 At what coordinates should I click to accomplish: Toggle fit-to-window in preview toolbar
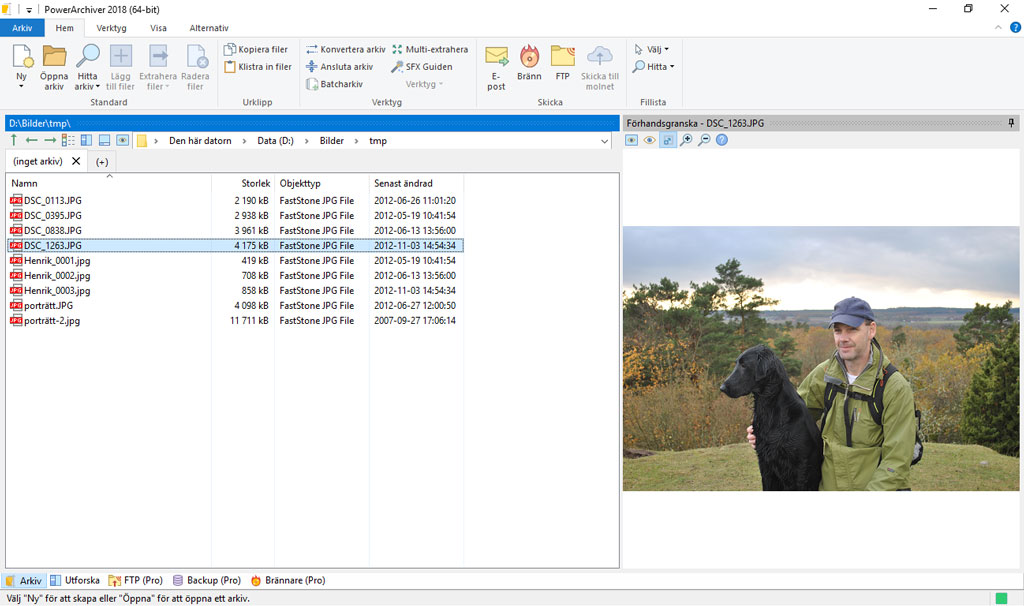click(667, 140)
